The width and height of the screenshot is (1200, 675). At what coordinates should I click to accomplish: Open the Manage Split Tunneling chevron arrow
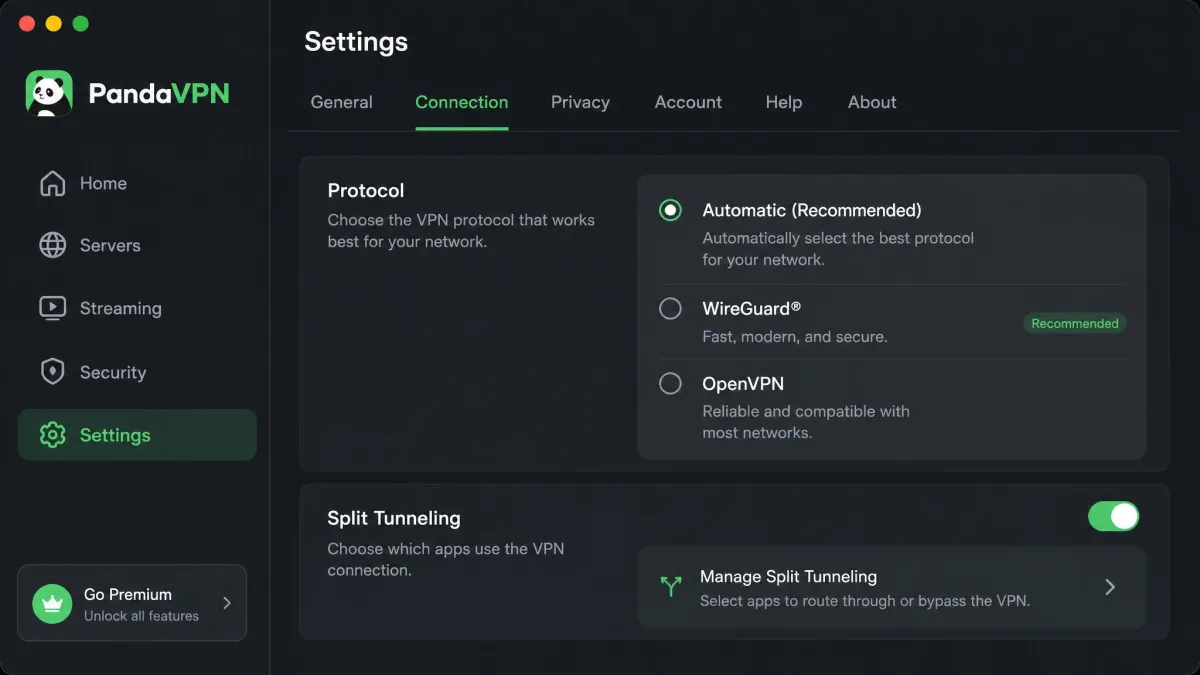pos(1110,587)
